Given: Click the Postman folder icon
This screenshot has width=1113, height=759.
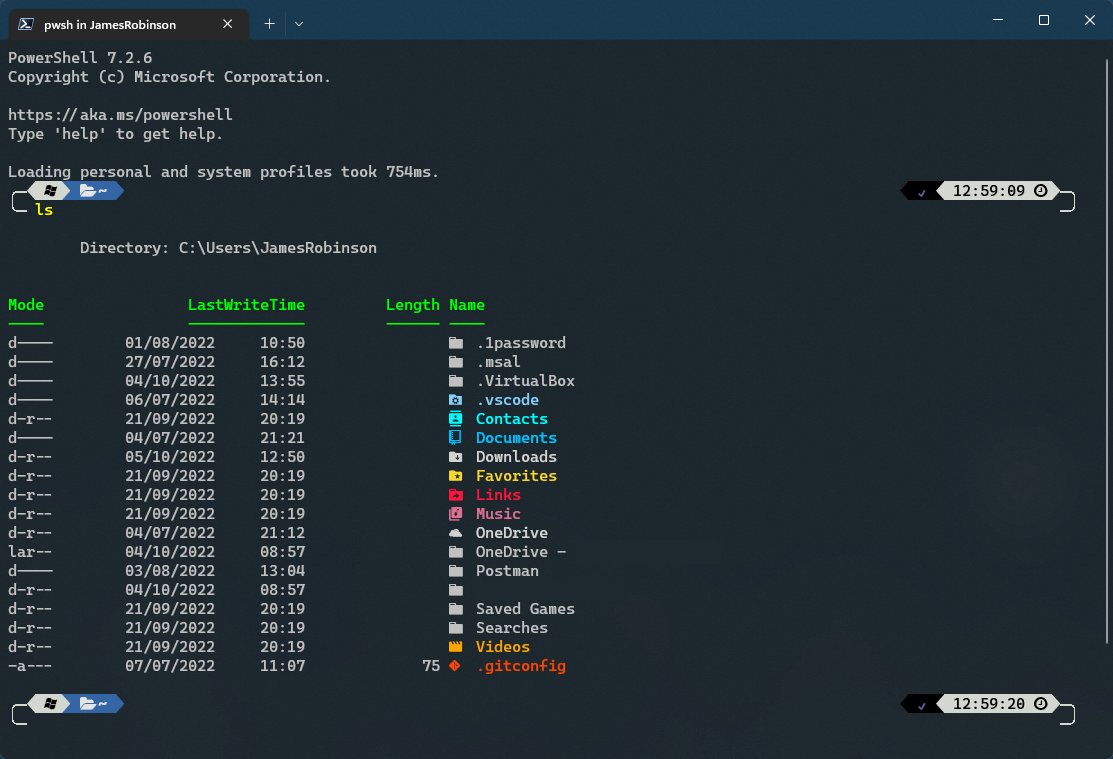Looking at the screenshot, I should (x=456, y=572).
